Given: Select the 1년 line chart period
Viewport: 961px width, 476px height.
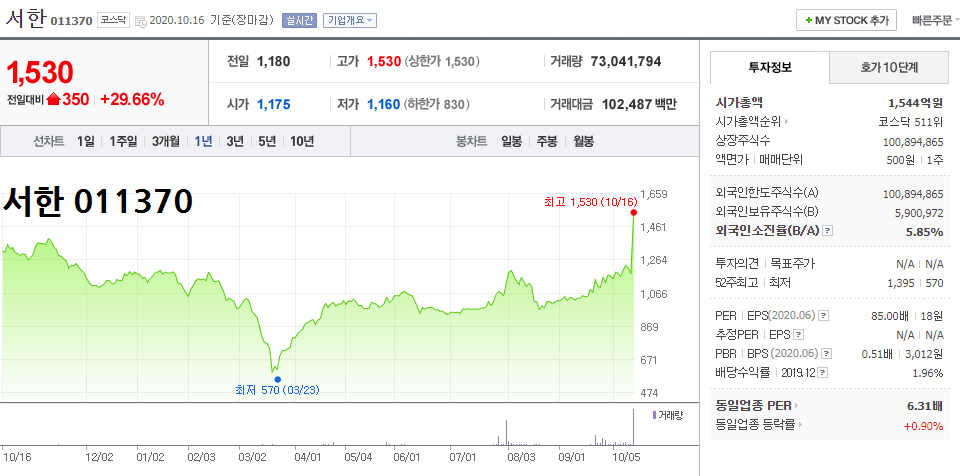Looking at the screenshot, I should point(203,142).
